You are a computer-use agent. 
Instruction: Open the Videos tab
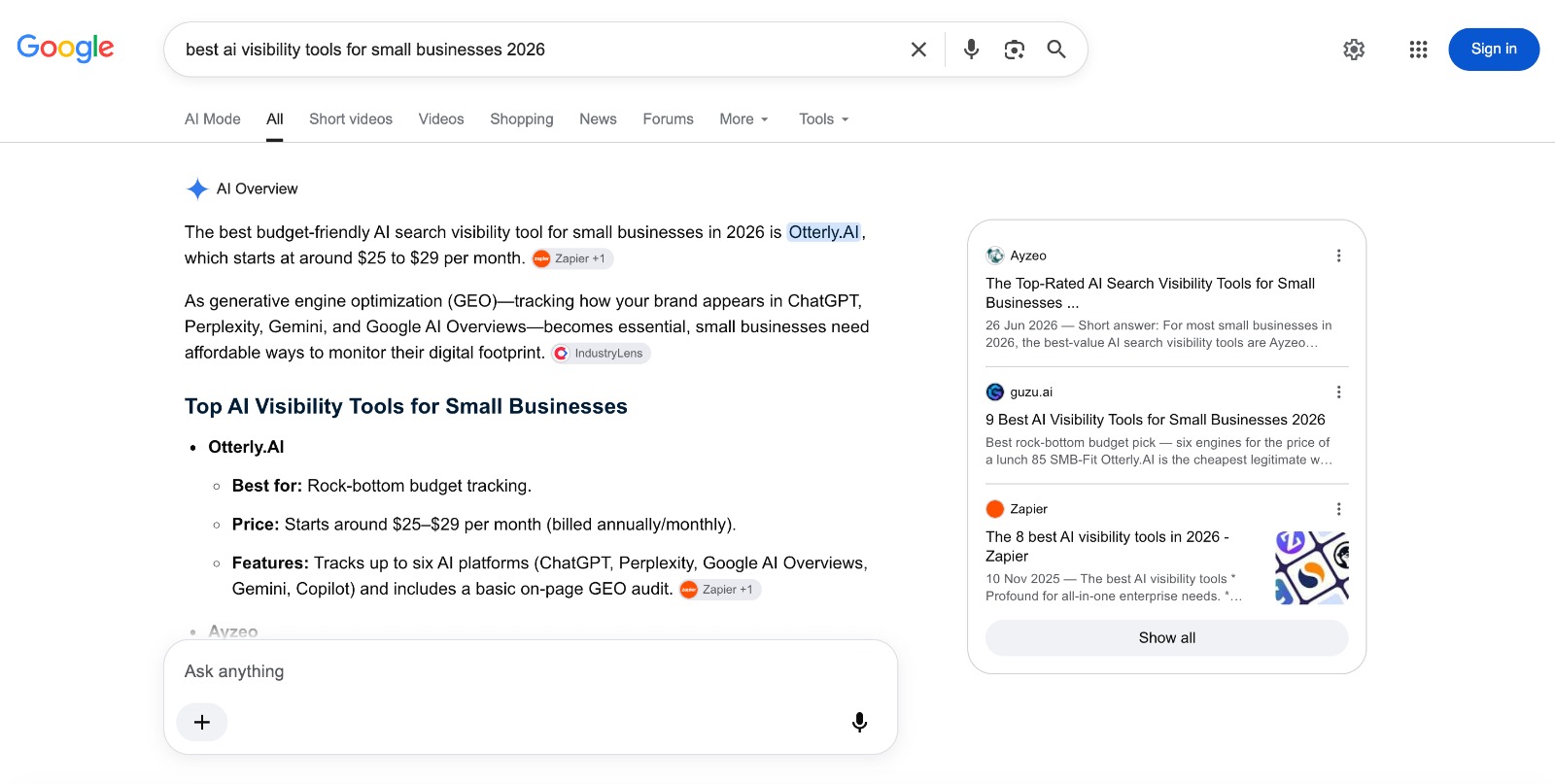(x=441, y=119)
